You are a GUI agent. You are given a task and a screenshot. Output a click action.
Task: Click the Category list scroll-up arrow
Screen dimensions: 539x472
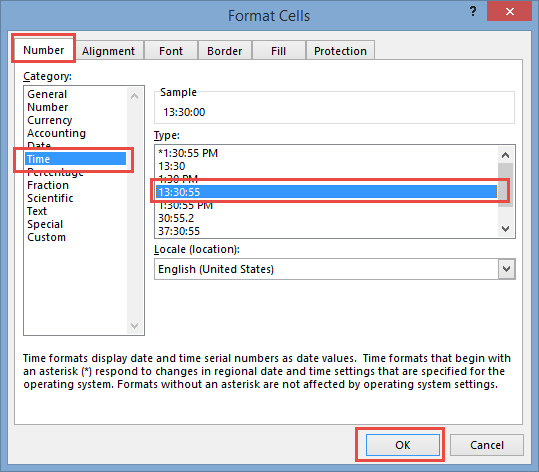(x=134, y=96)
